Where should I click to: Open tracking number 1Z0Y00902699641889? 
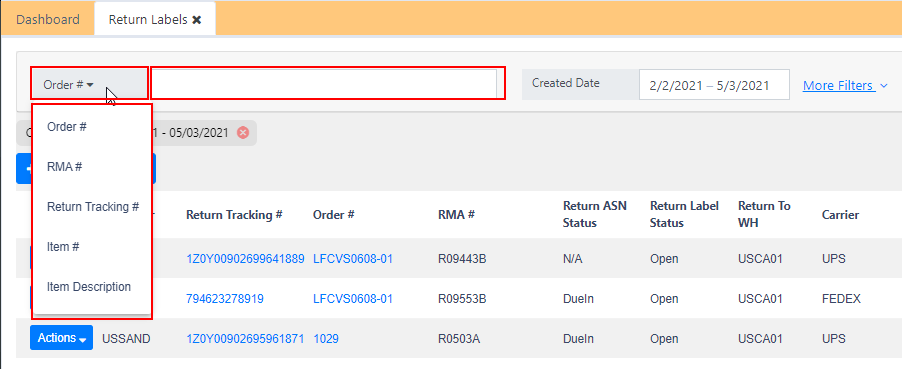(245, 259)
